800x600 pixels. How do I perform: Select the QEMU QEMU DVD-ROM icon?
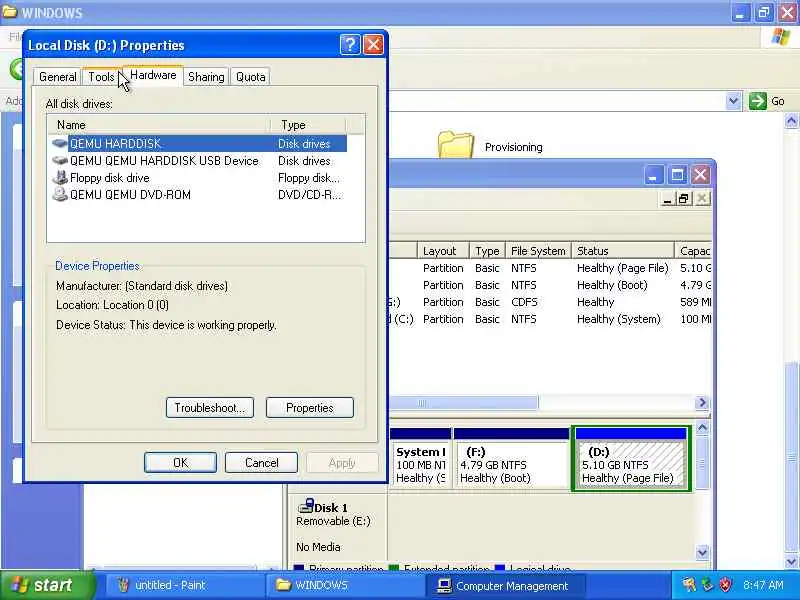click(x=60, y=194)
